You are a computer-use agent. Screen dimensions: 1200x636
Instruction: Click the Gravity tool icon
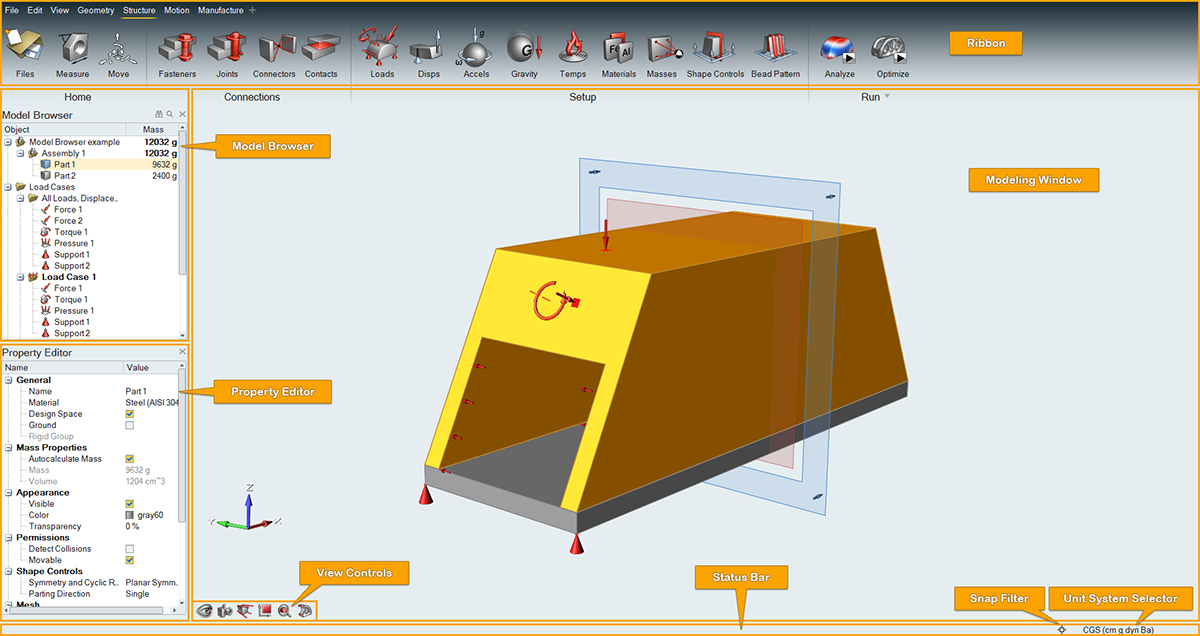click(x=524, y=49)
